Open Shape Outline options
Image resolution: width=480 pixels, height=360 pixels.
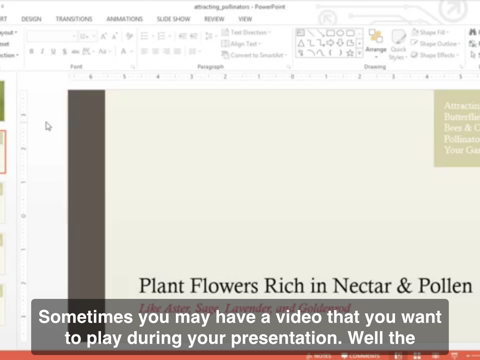435,44
